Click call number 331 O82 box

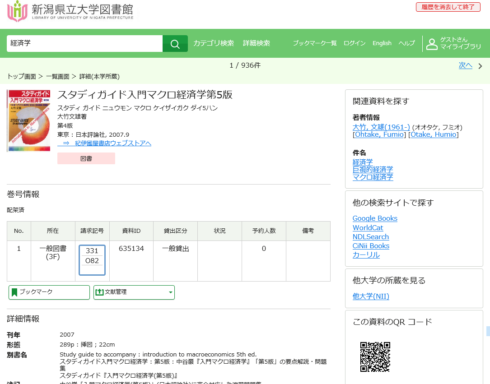click(x=92, y=260)
